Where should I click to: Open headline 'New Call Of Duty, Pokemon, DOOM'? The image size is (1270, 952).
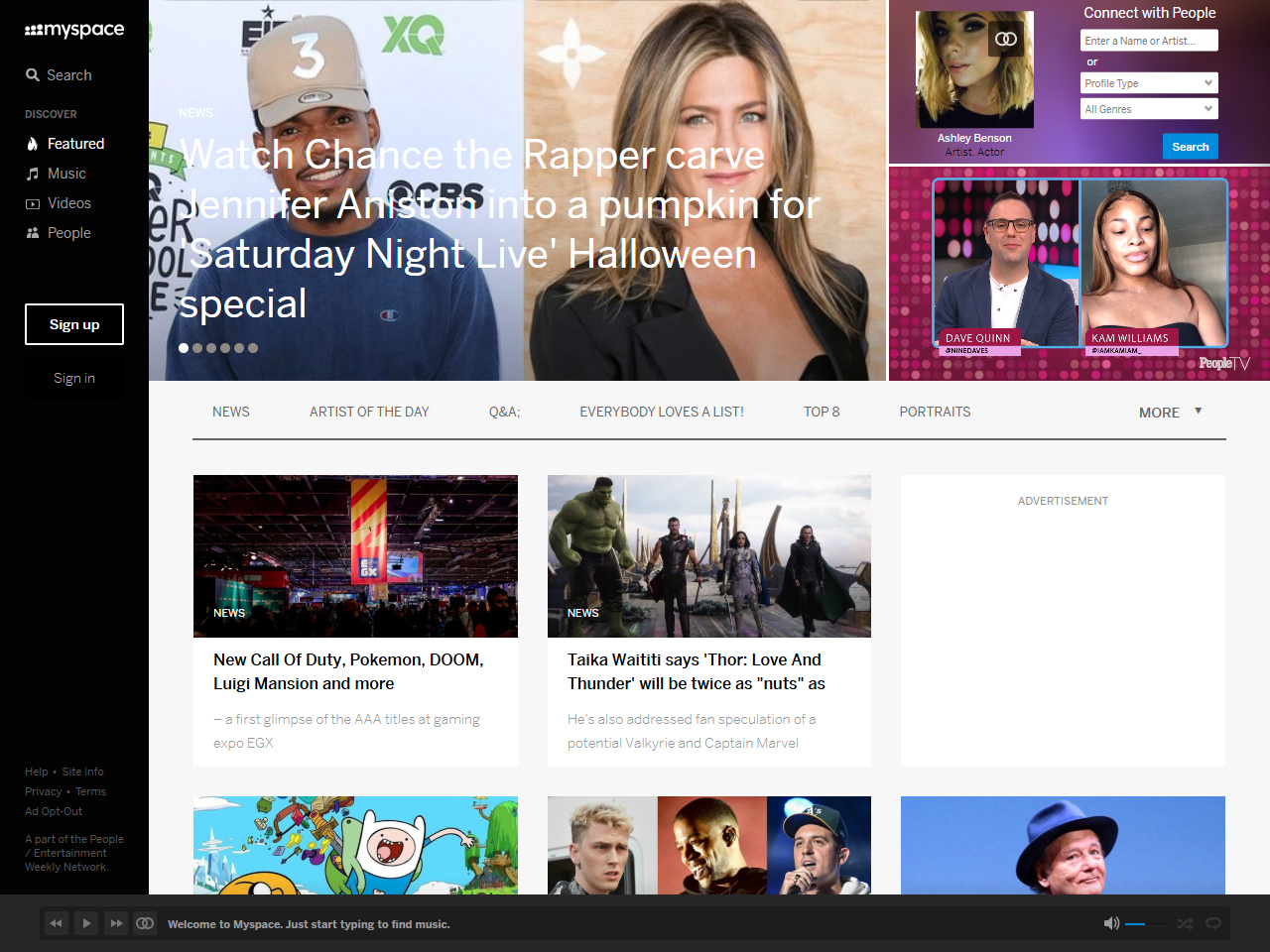click(348, 671)
